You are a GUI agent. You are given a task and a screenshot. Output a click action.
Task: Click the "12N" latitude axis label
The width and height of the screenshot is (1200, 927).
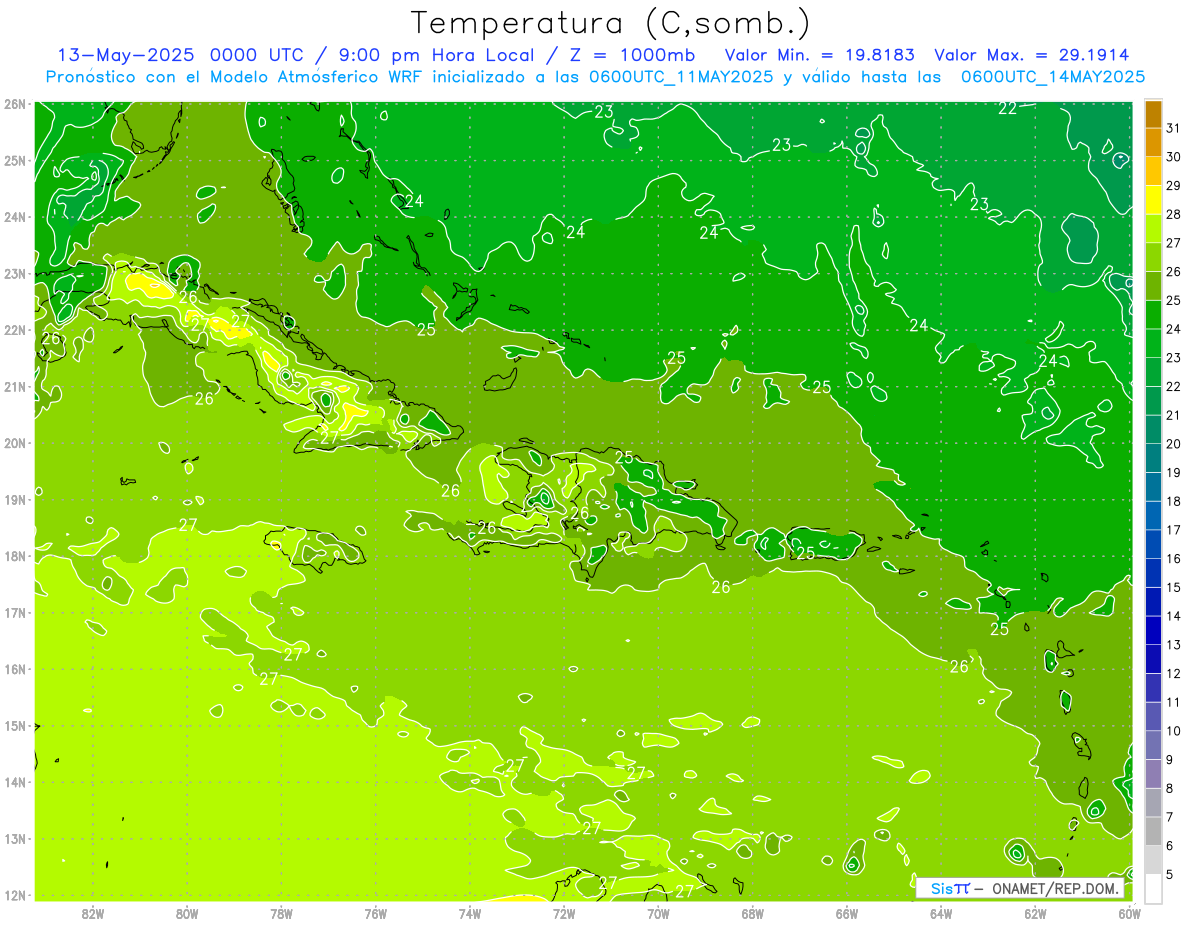tap(15, 895)
